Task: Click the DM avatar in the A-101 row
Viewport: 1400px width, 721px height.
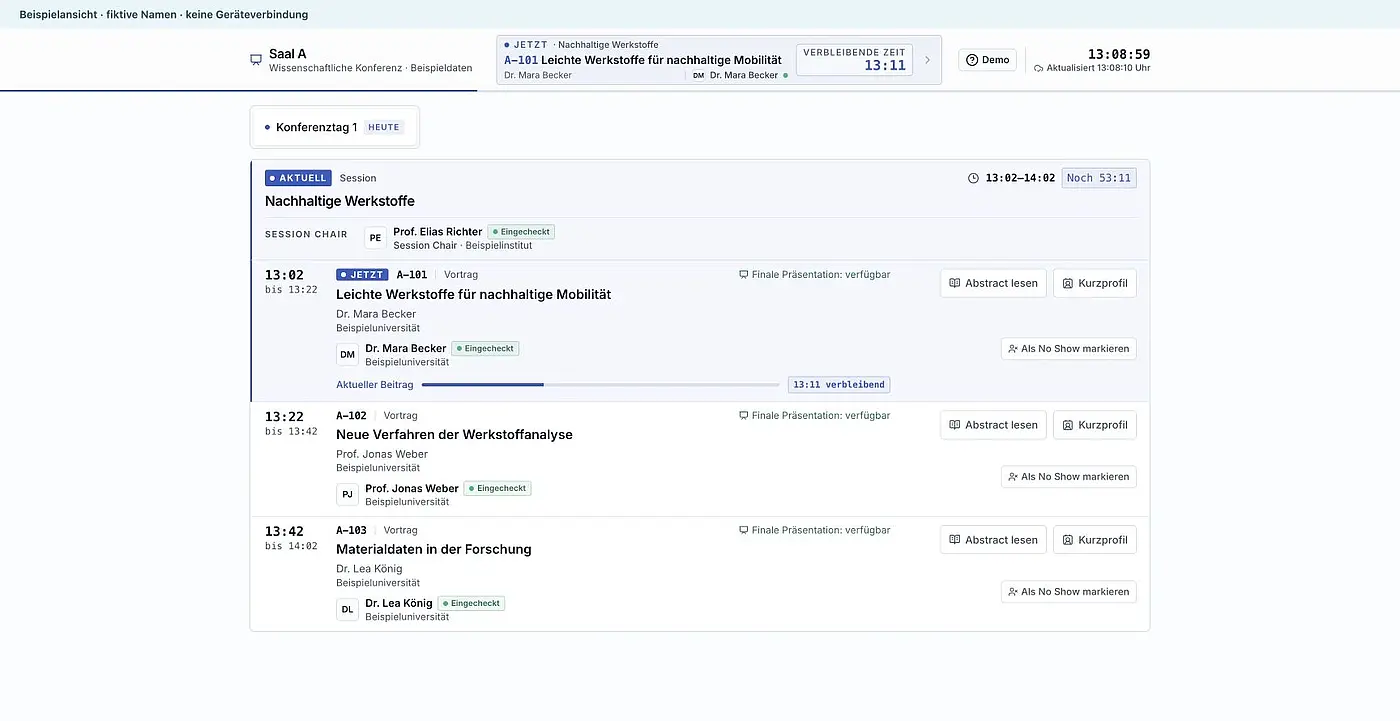Action: 347,355
